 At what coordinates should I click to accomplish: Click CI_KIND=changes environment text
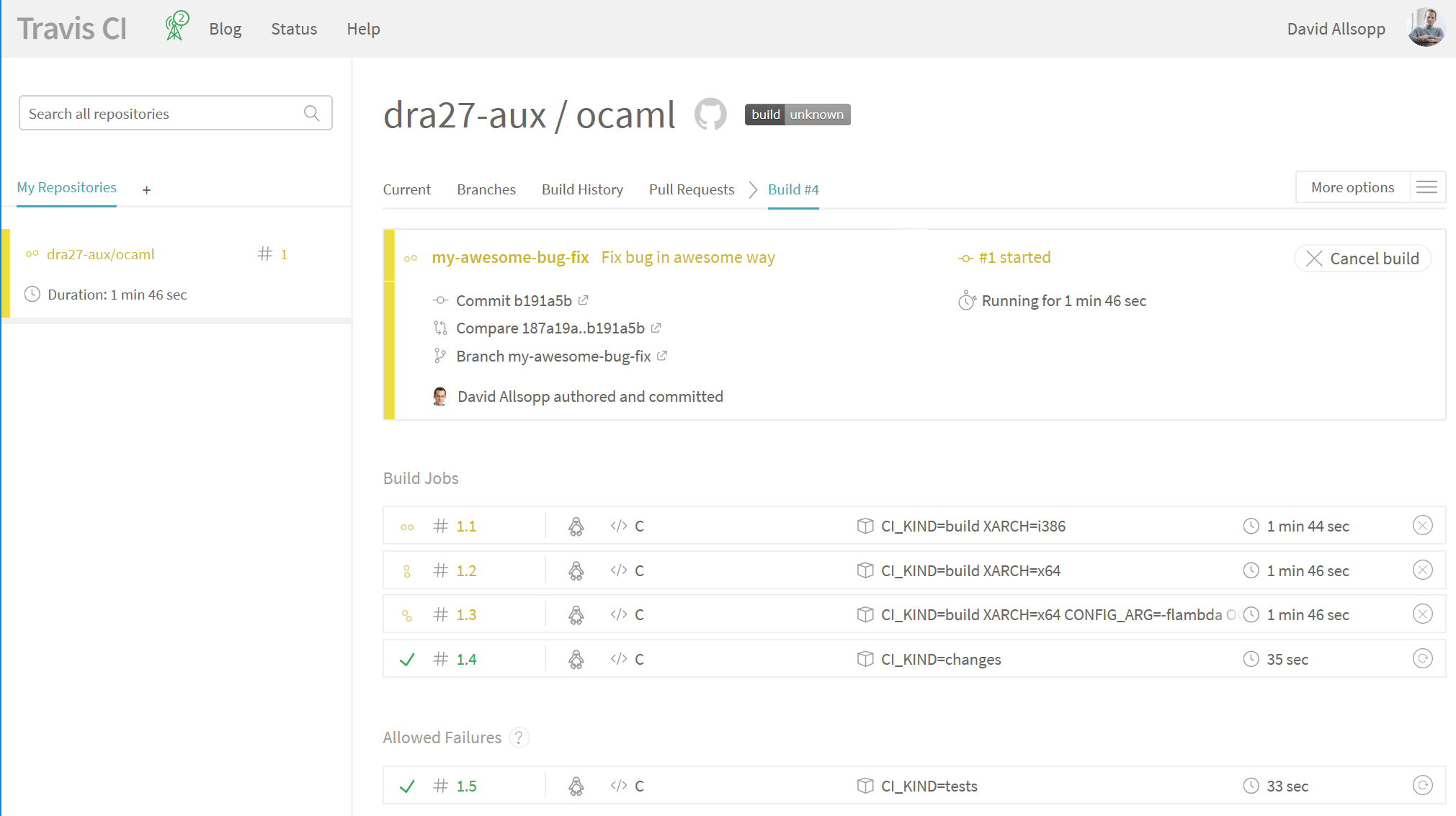941,660
